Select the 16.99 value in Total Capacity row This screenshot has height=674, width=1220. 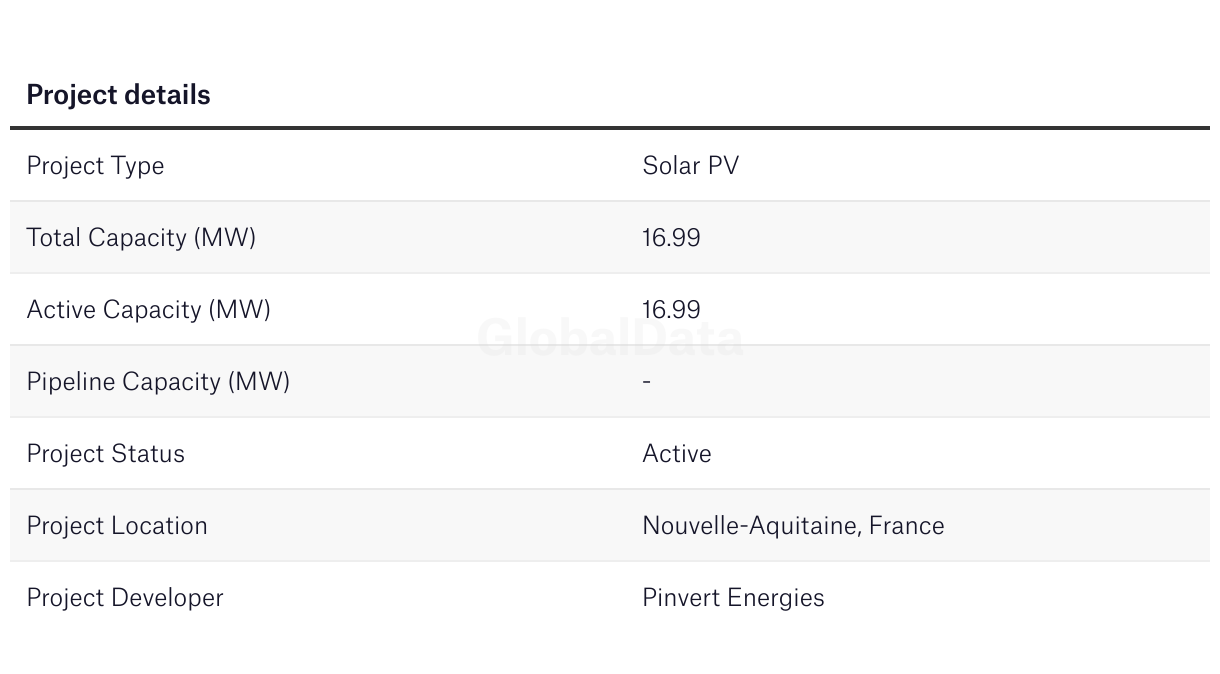click(x=671, y=238)
